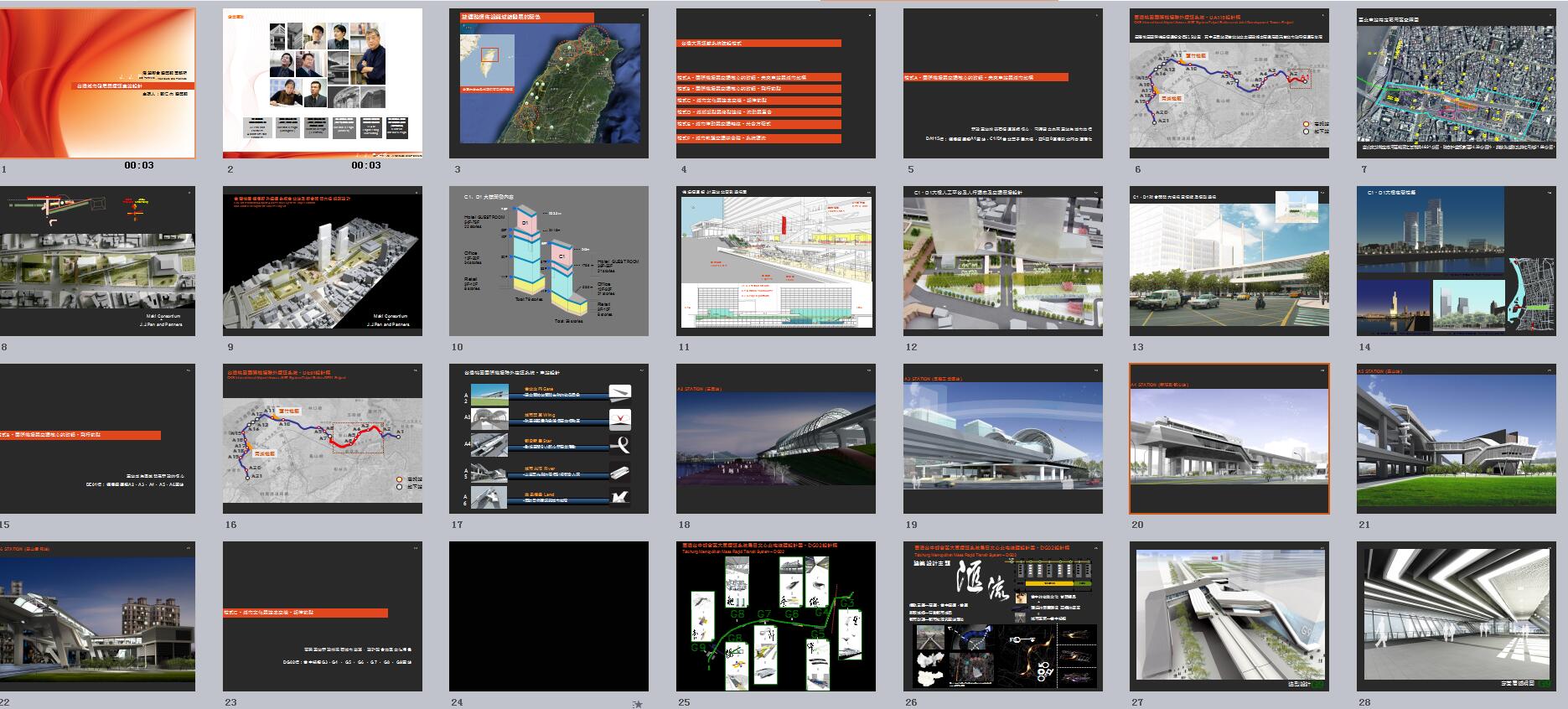Click the slide number label 13
1568x709 pixels.
1137,347
